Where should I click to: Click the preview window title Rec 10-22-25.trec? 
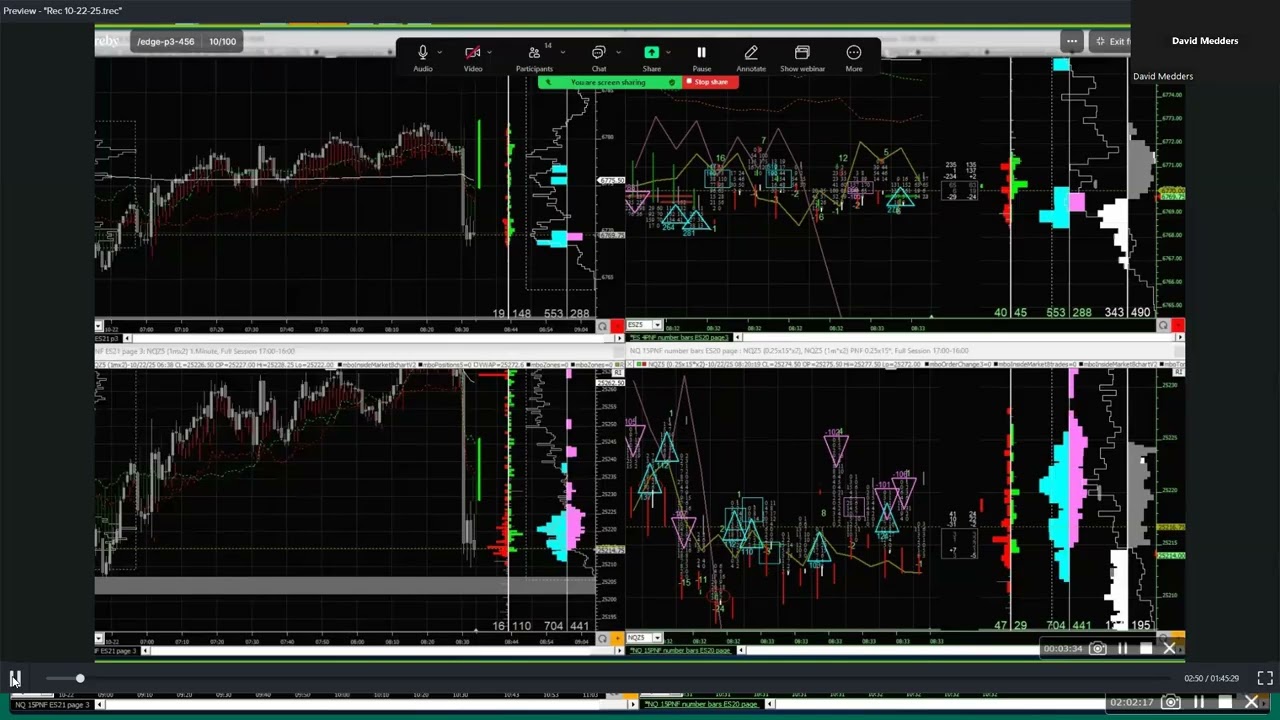tap(63, 10)
